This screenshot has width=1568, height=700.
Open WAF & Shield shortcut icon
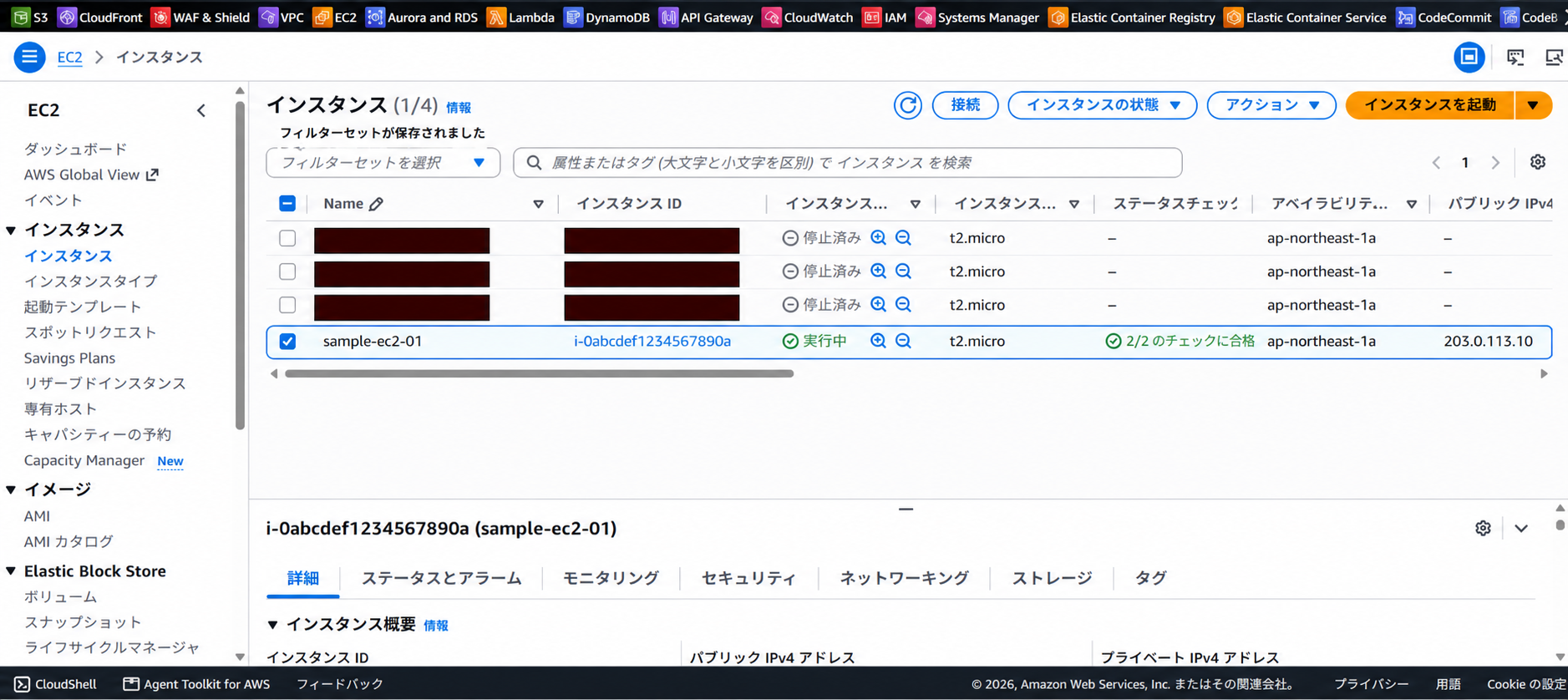click(x=160, y=17)
